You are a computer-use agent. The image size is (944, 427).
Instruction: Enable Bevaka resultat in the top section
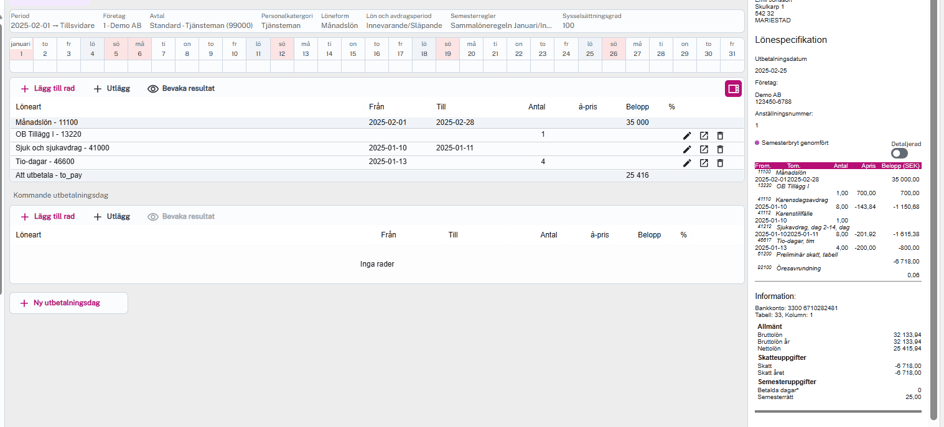pos(181,89)
